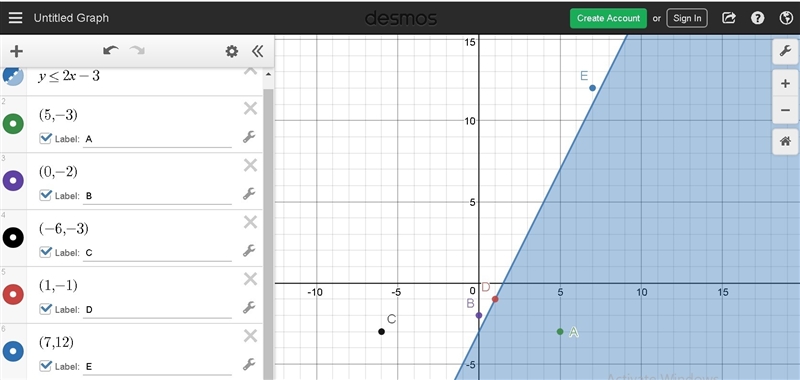Open the Help question mark icon
The height and width of the screenshot is (380, 800).
[758, 18]
